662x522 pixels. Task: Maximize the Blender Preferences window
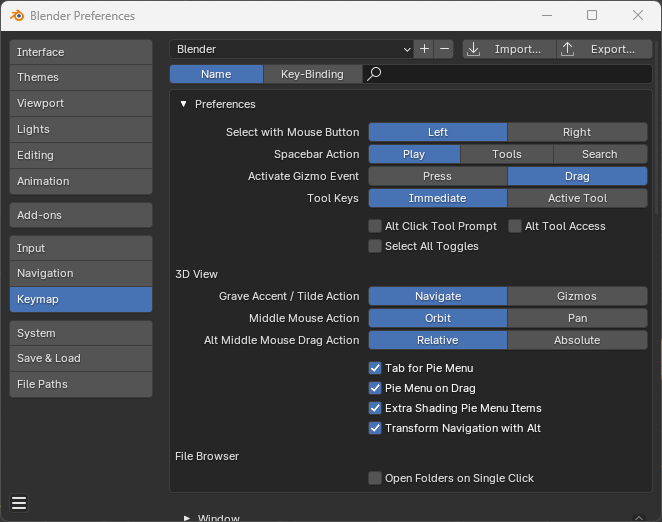click(x=592, y=16)
